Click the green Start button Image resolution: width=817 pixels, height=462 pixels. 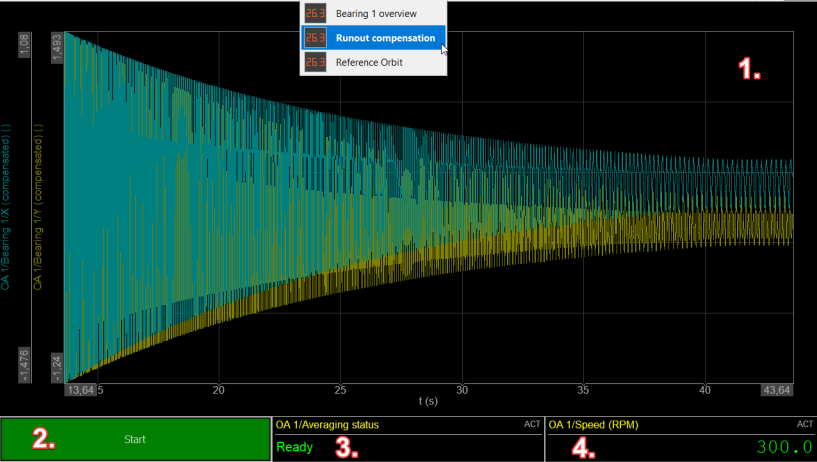click(x=135, y=439)
